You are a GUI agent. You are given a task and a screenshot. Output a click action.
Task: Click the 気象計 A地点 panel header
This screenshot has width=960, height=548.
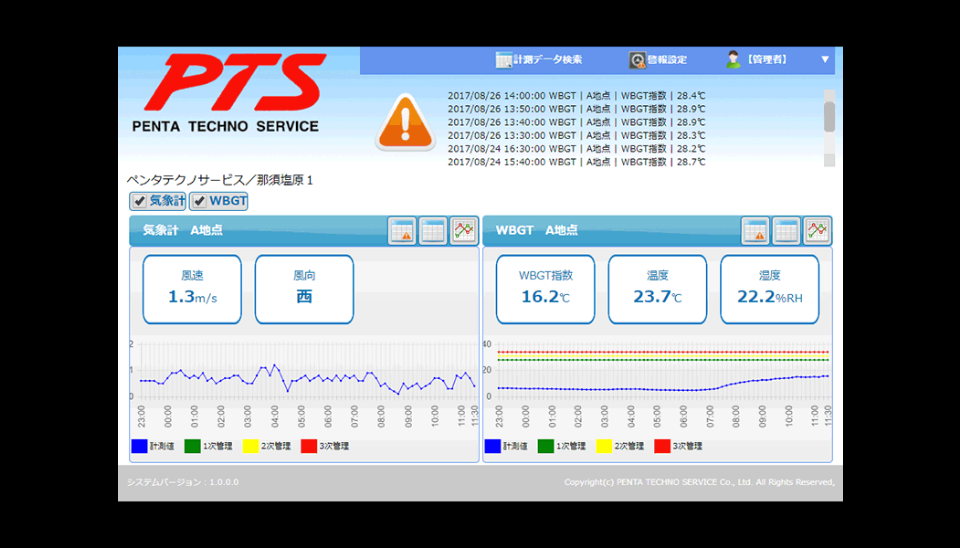pyautogui.click(x=304, y=230)
